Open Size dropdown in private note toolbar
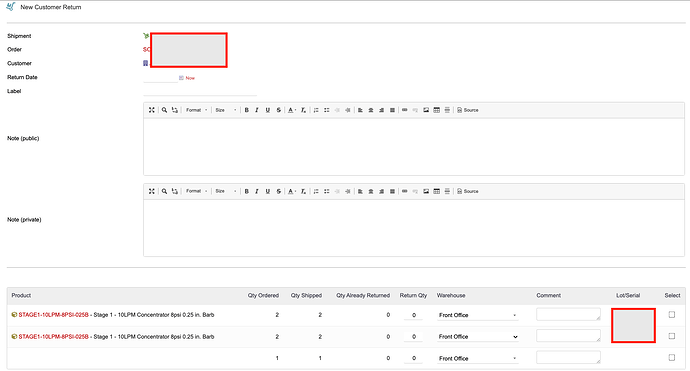 pyautogui.click(x=226, y=191)
